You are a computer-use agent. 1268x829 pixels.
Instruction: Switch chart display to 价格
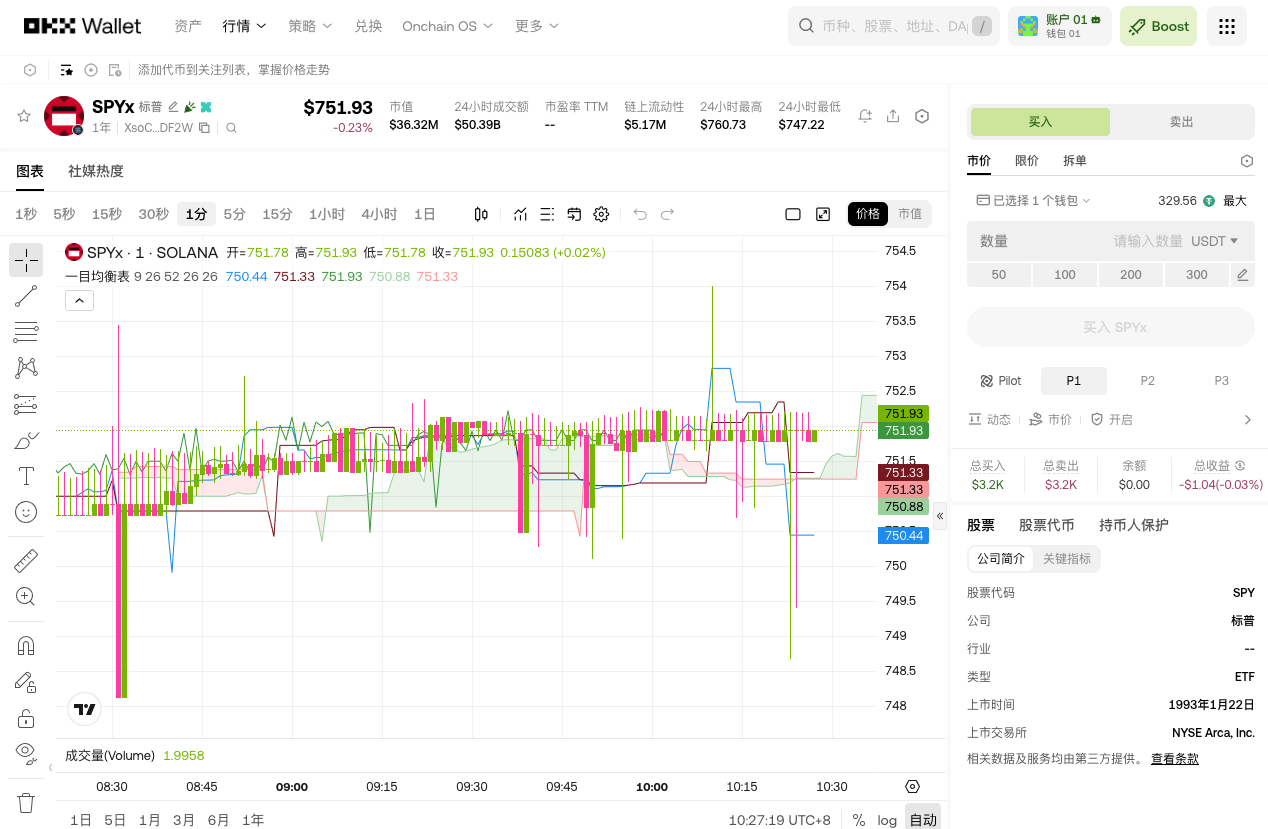tap(868, 214)
